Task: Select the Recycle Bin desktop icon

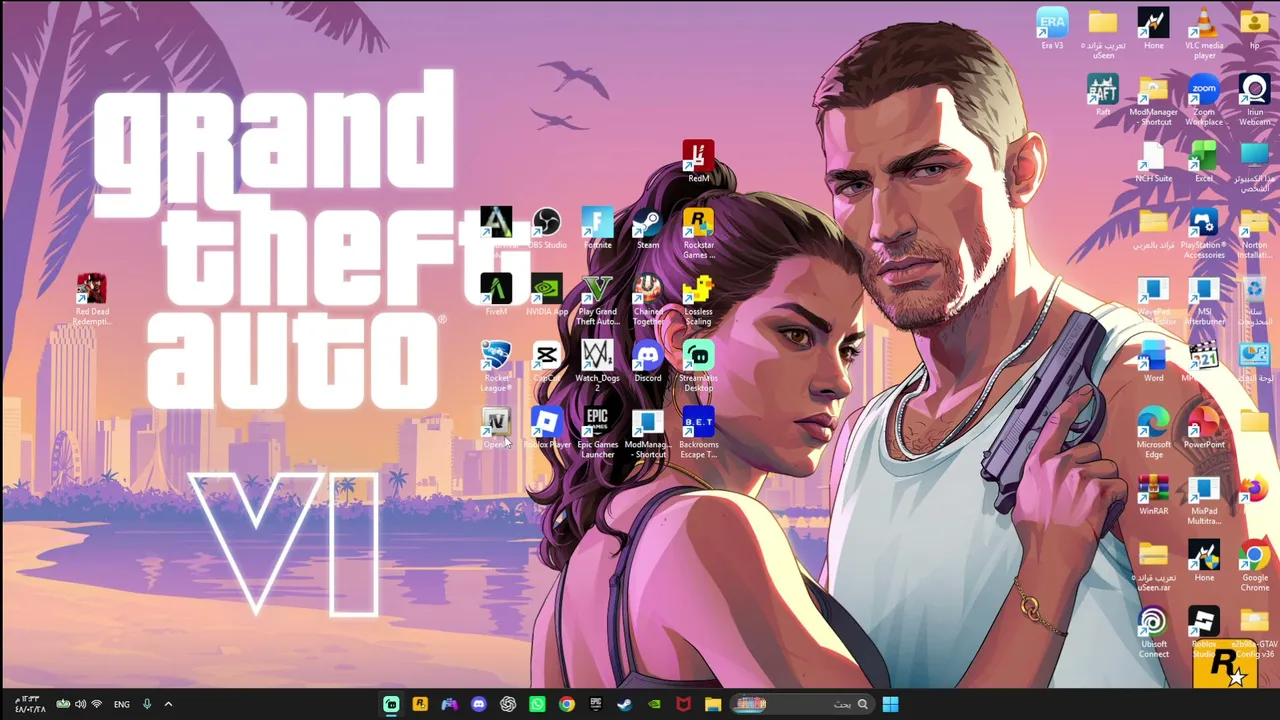Action: pyautogui.click(x=1254, y=300)
